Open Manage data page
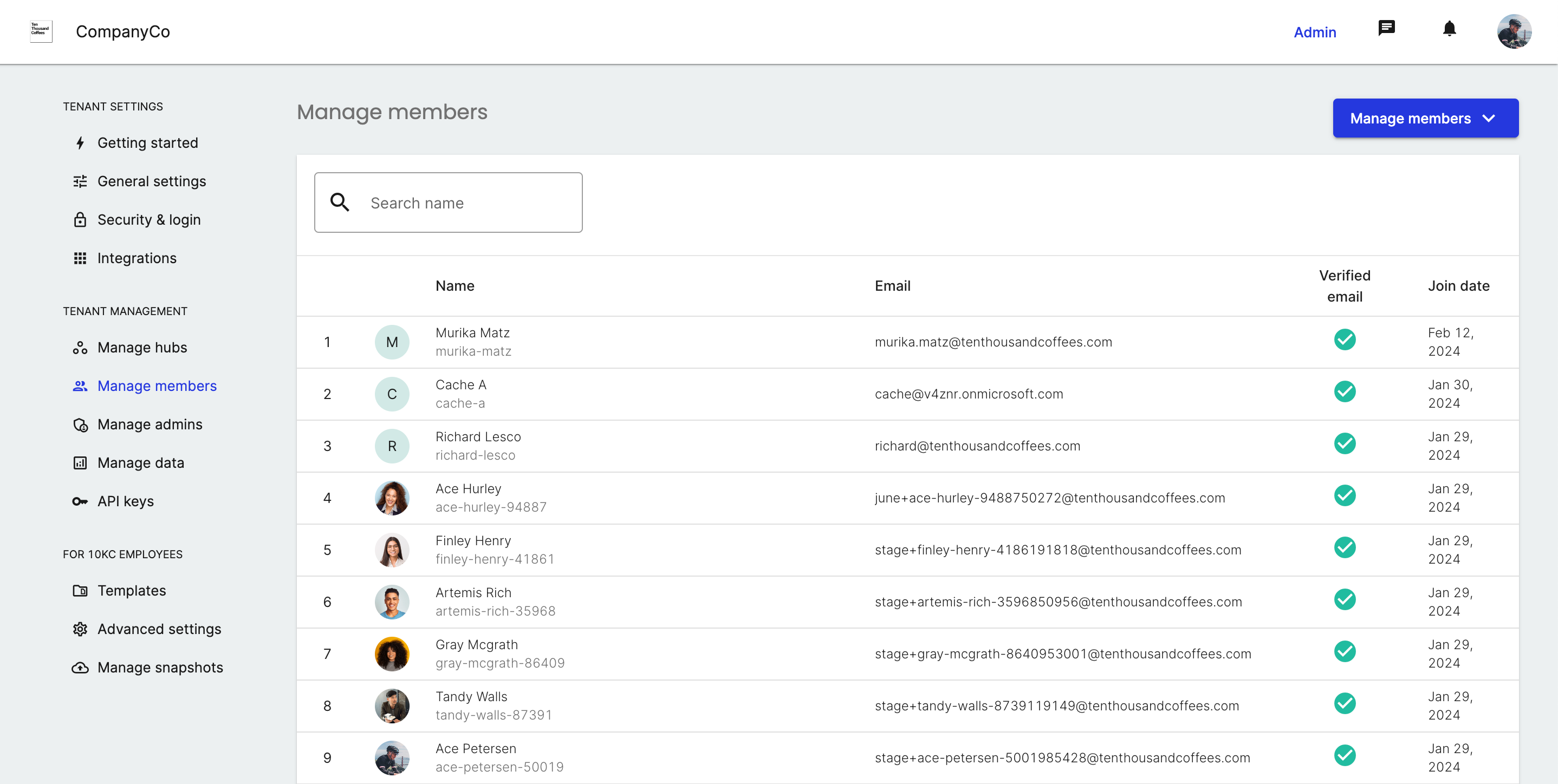This screenshot has width=1558, height=784. [141, 463]
